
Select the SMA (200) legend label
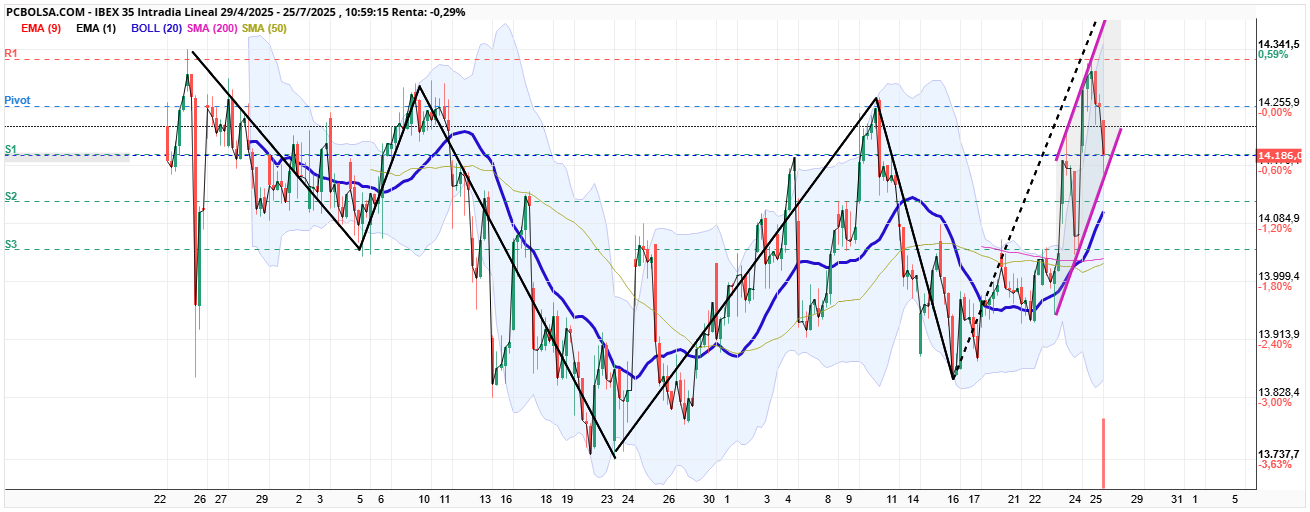click(212, 28)
